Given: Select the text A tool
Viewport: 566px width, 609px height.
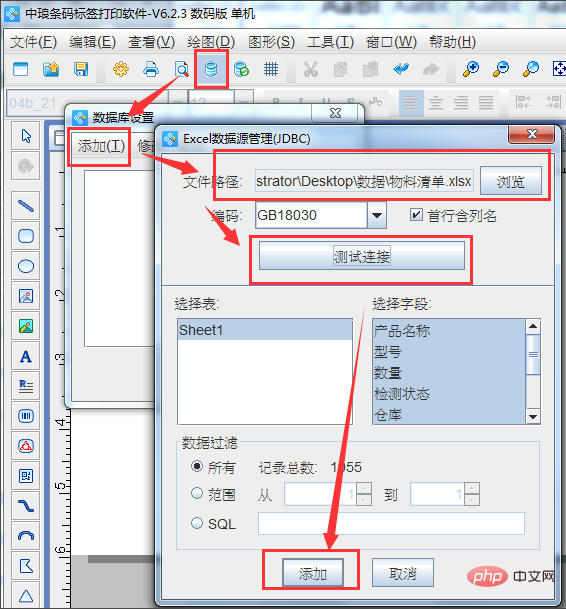Looking at the screenshot, I should tap(26, 357).
